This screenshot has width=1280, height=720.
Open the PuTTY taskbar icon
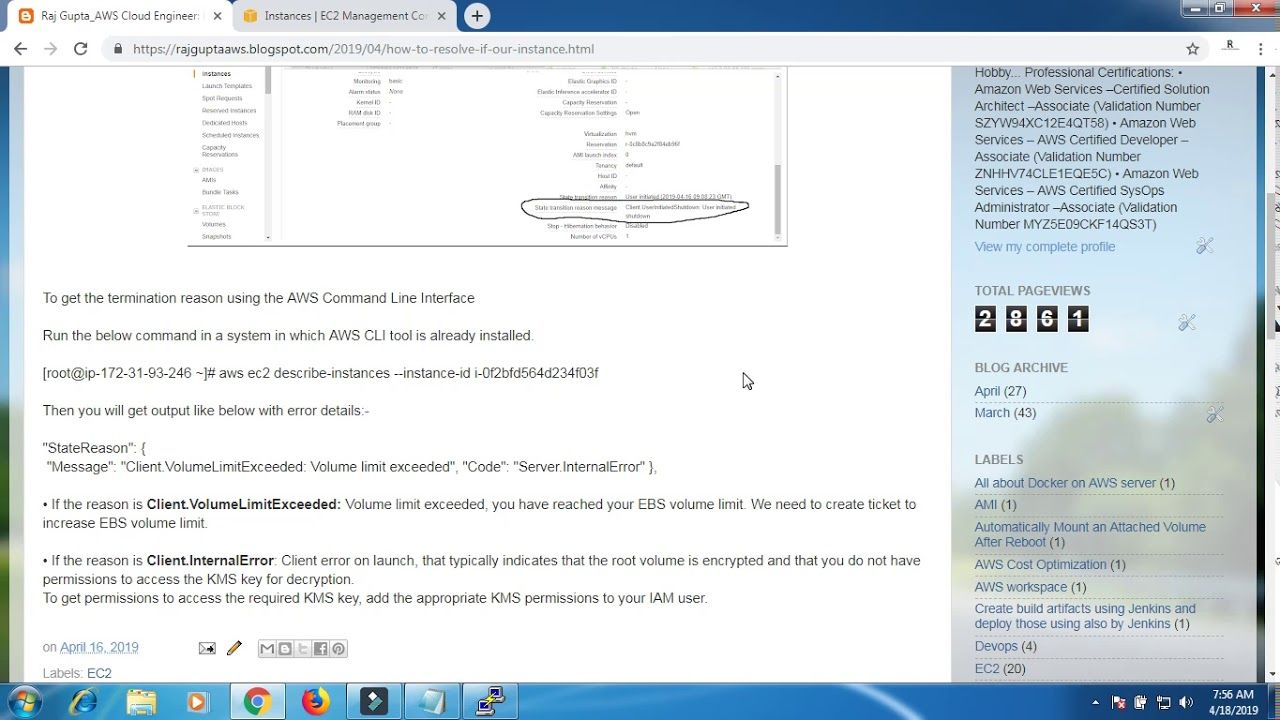[x=490, y=702]
